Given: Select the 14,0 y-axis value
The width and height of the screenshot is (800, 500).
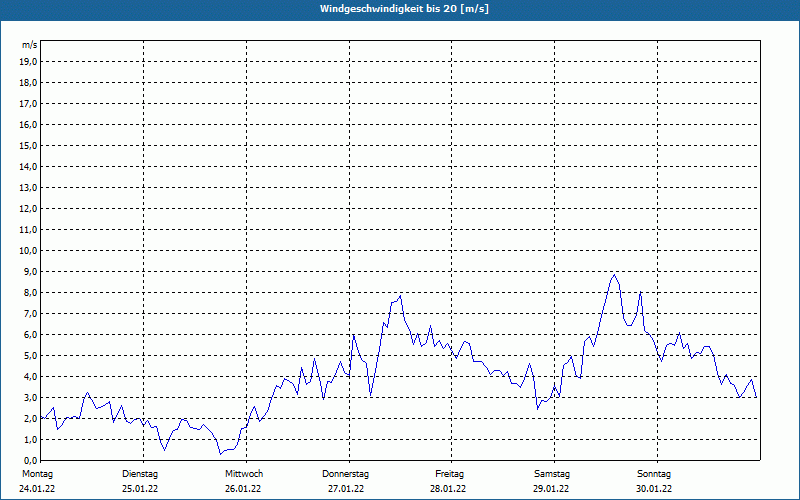Looking at the screenshot, I should tap(28, 166).
